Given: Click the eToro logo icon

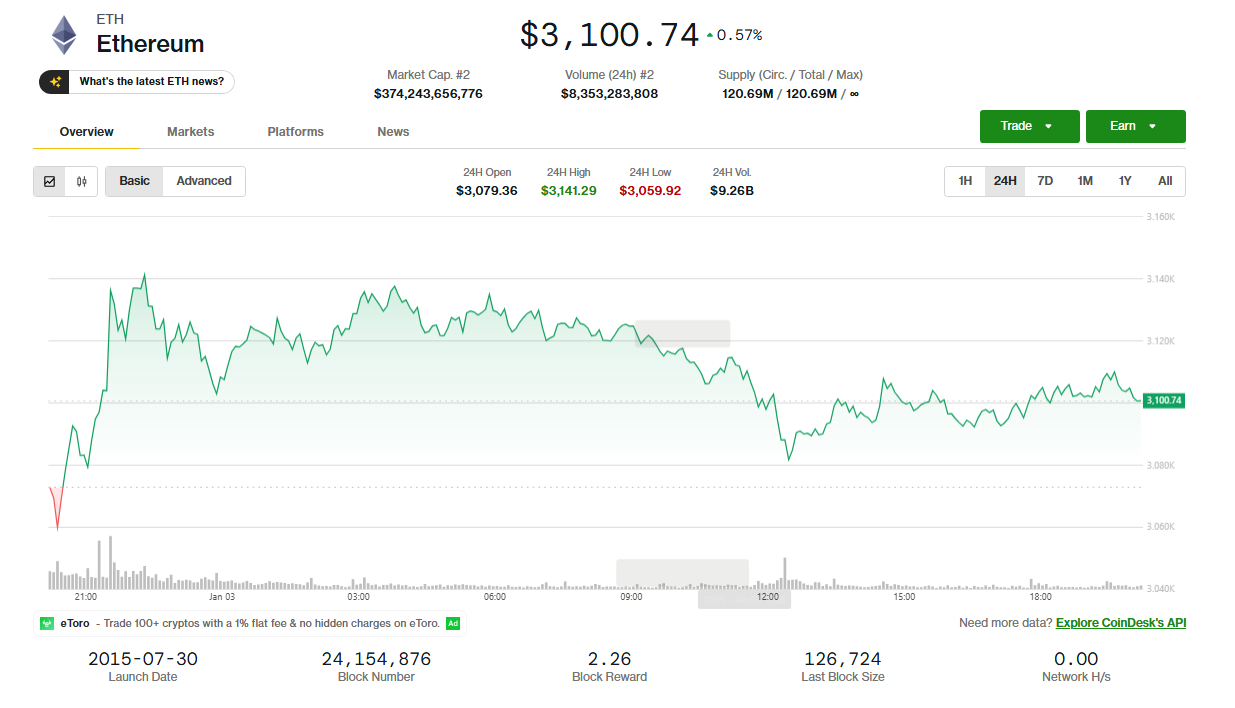Looking at the screenshot, I should [x=47, y=623].
